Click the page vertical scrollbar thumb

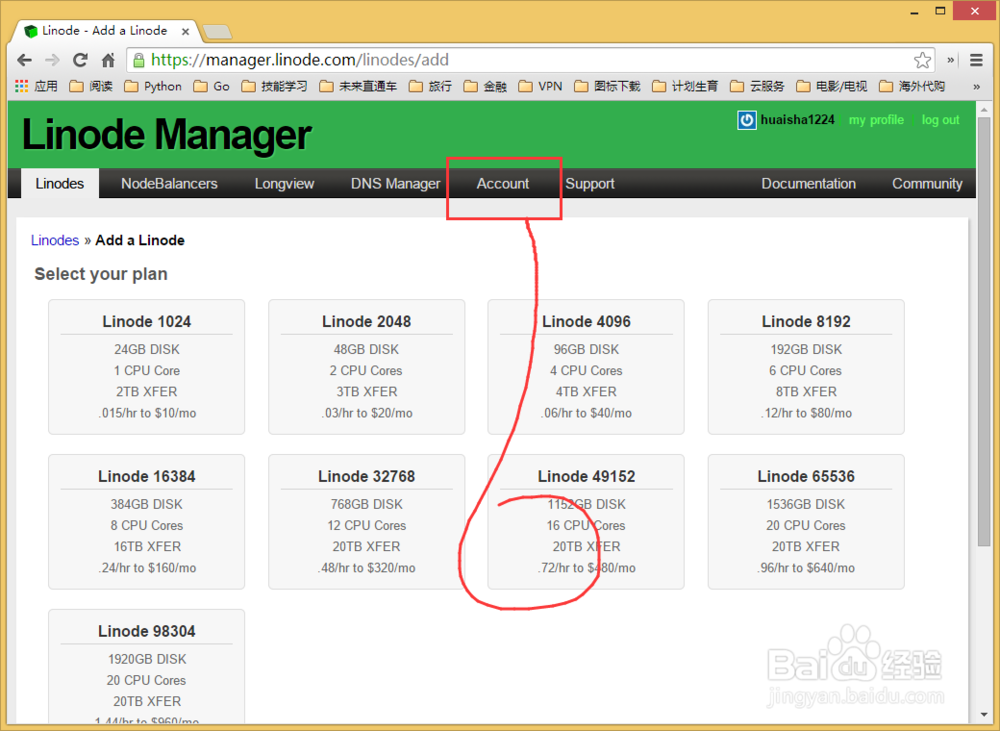click(984, 330)
